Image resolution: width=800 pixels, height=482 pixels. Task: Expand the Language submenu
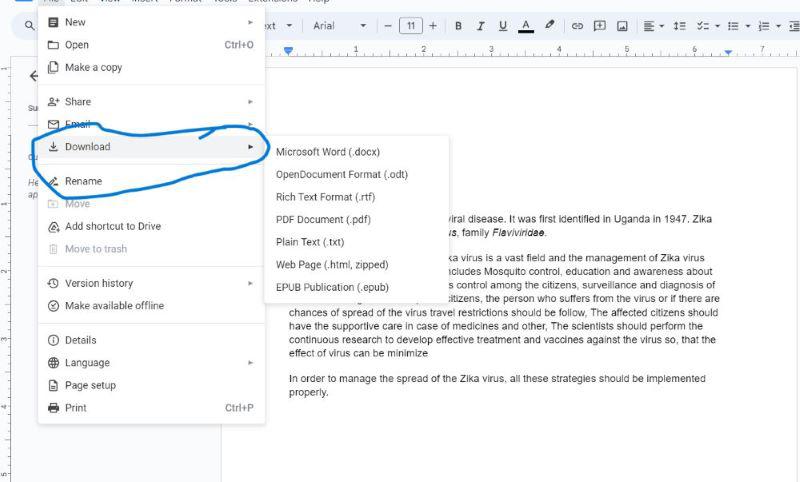(x=152, y=363)
